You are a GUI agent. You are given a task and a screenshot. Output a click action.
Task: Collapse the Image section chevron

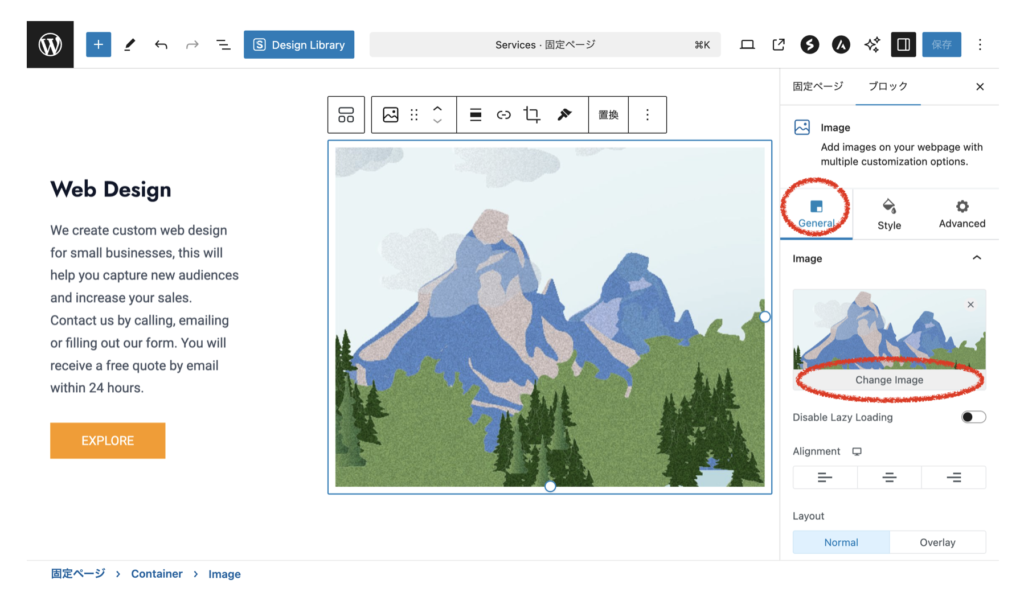coord(976,258)
